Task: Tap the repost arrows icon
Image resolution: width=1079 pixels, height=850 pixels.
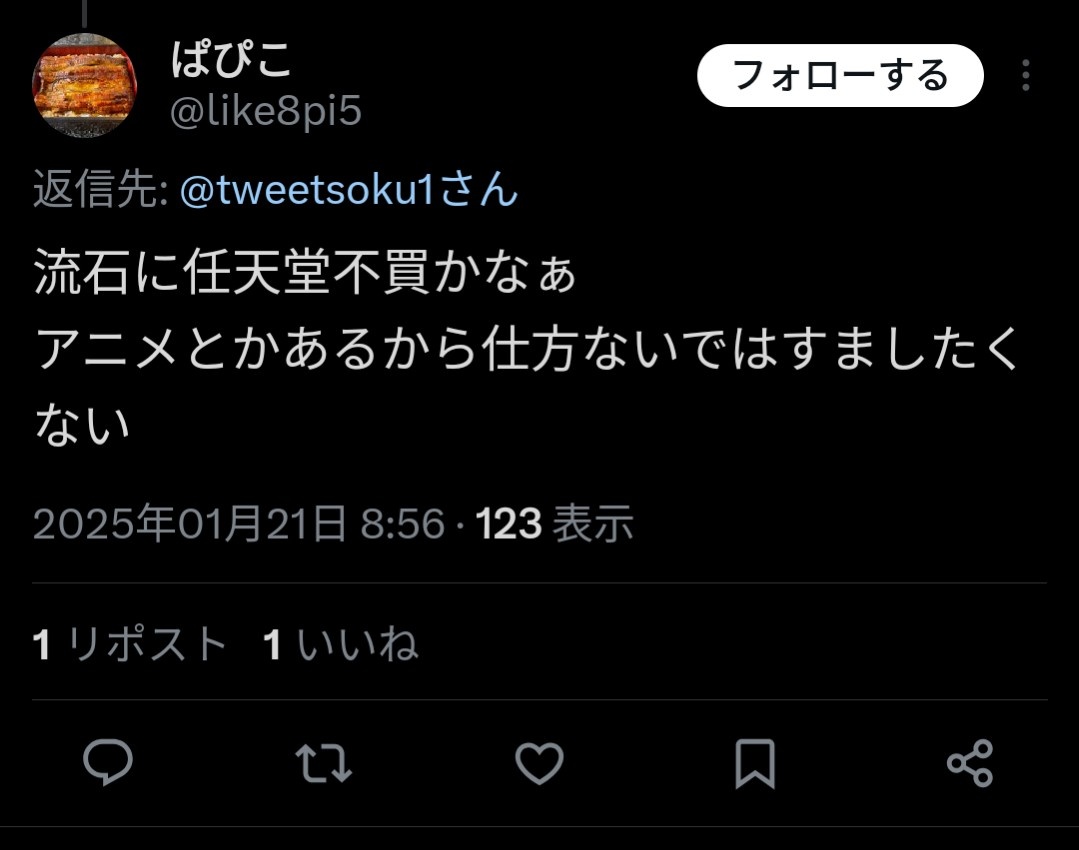Action: pos(323,763)
